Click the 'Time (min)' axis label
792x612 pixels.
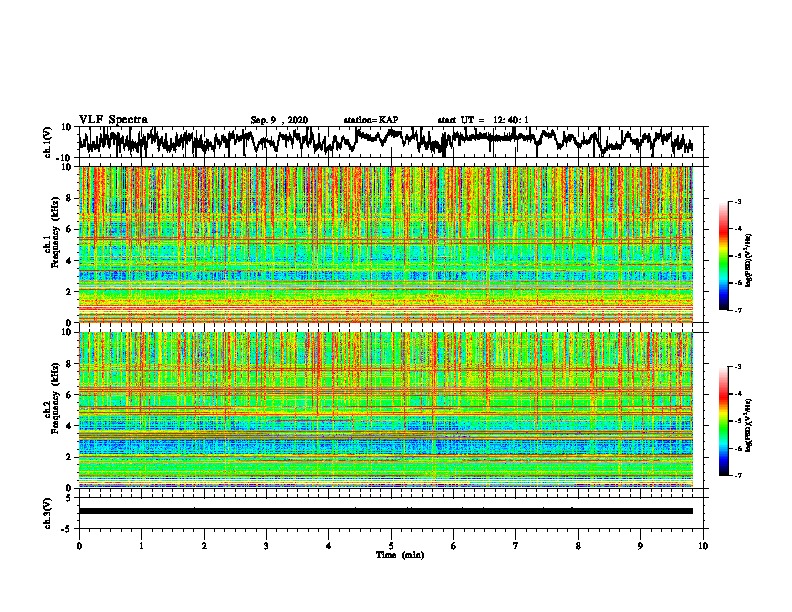(x=400, y=555)
